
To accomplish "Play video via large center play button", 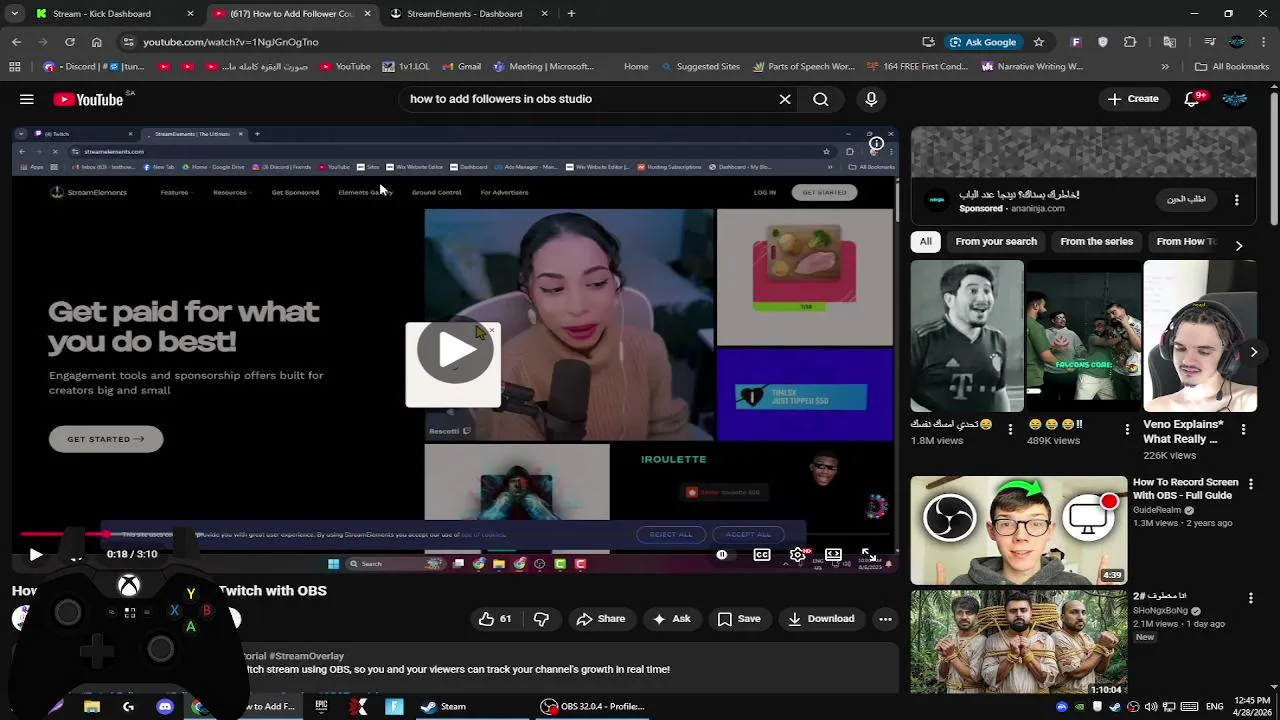I will [454, 352].
